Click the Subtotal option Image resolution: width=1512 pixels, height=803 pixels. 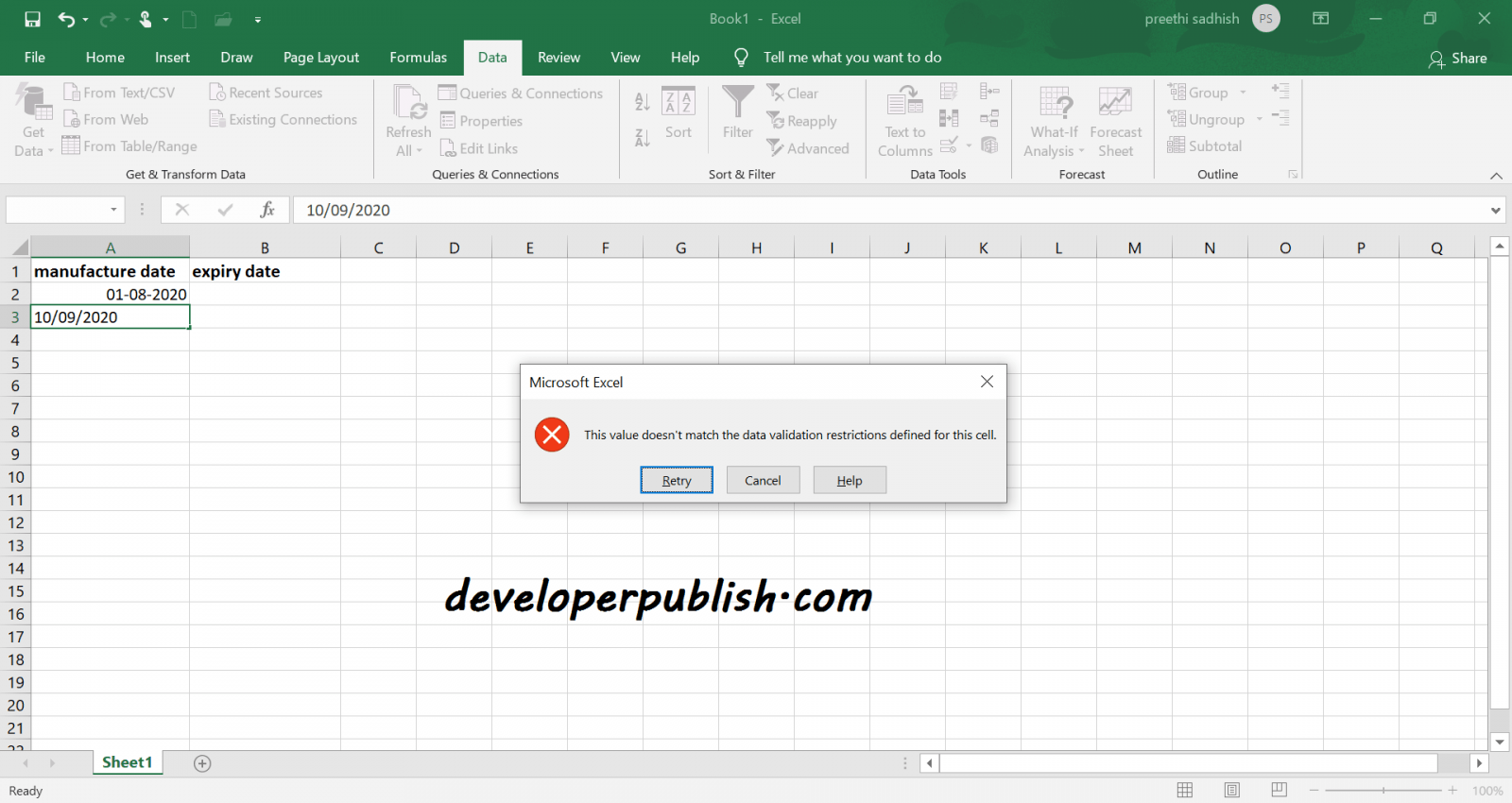point(1205,145)
